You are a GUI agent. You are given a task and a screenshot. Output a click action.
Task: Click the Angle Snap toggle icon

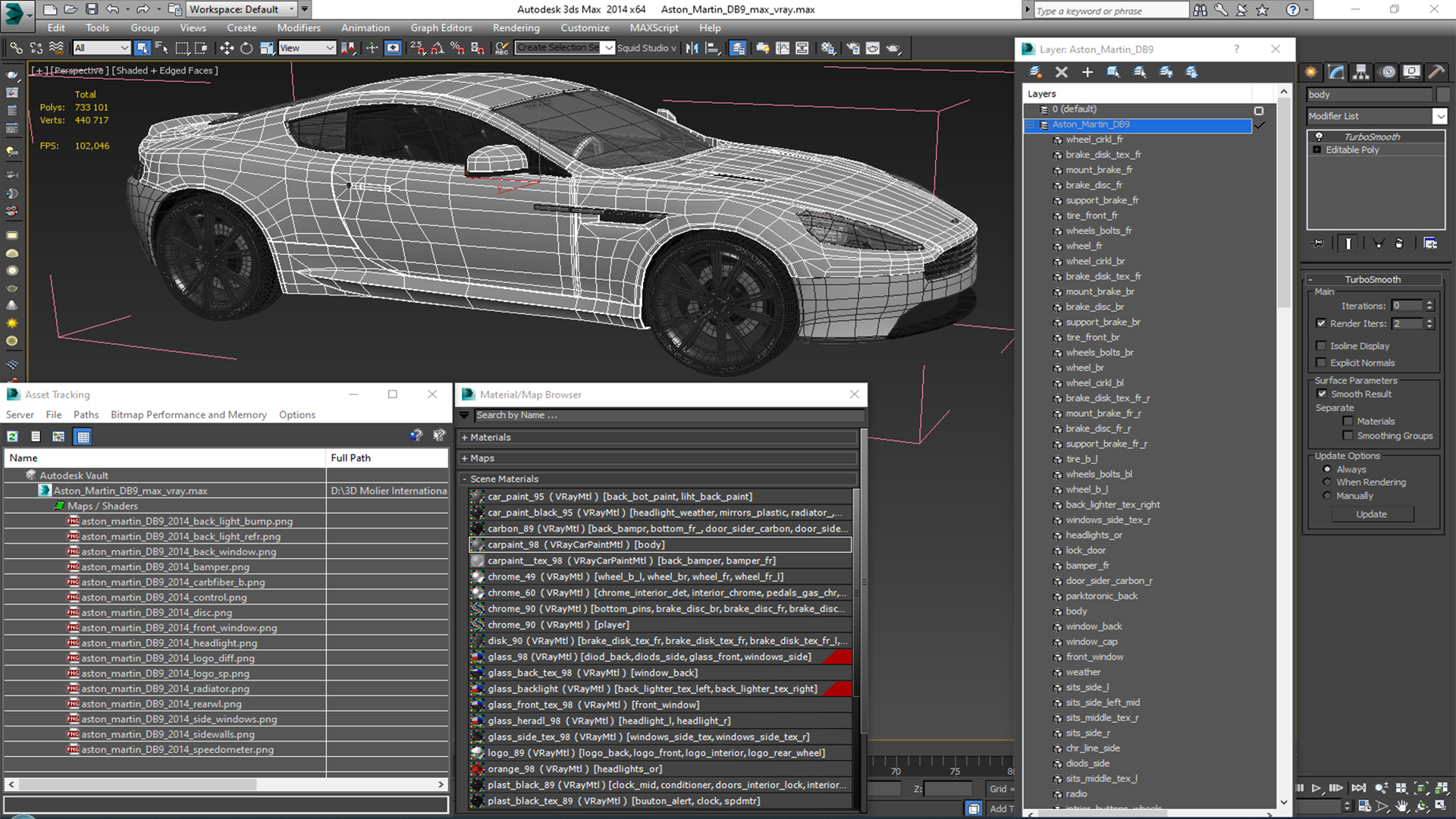point(438,48)
